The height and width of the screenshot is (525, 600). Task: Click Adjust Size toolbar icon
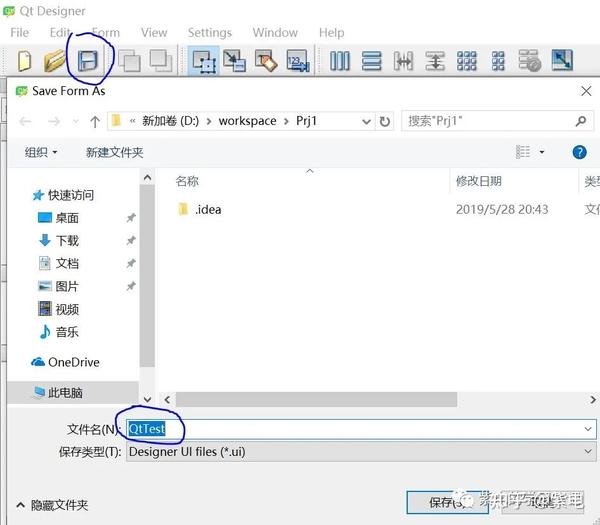coord(562,60)
